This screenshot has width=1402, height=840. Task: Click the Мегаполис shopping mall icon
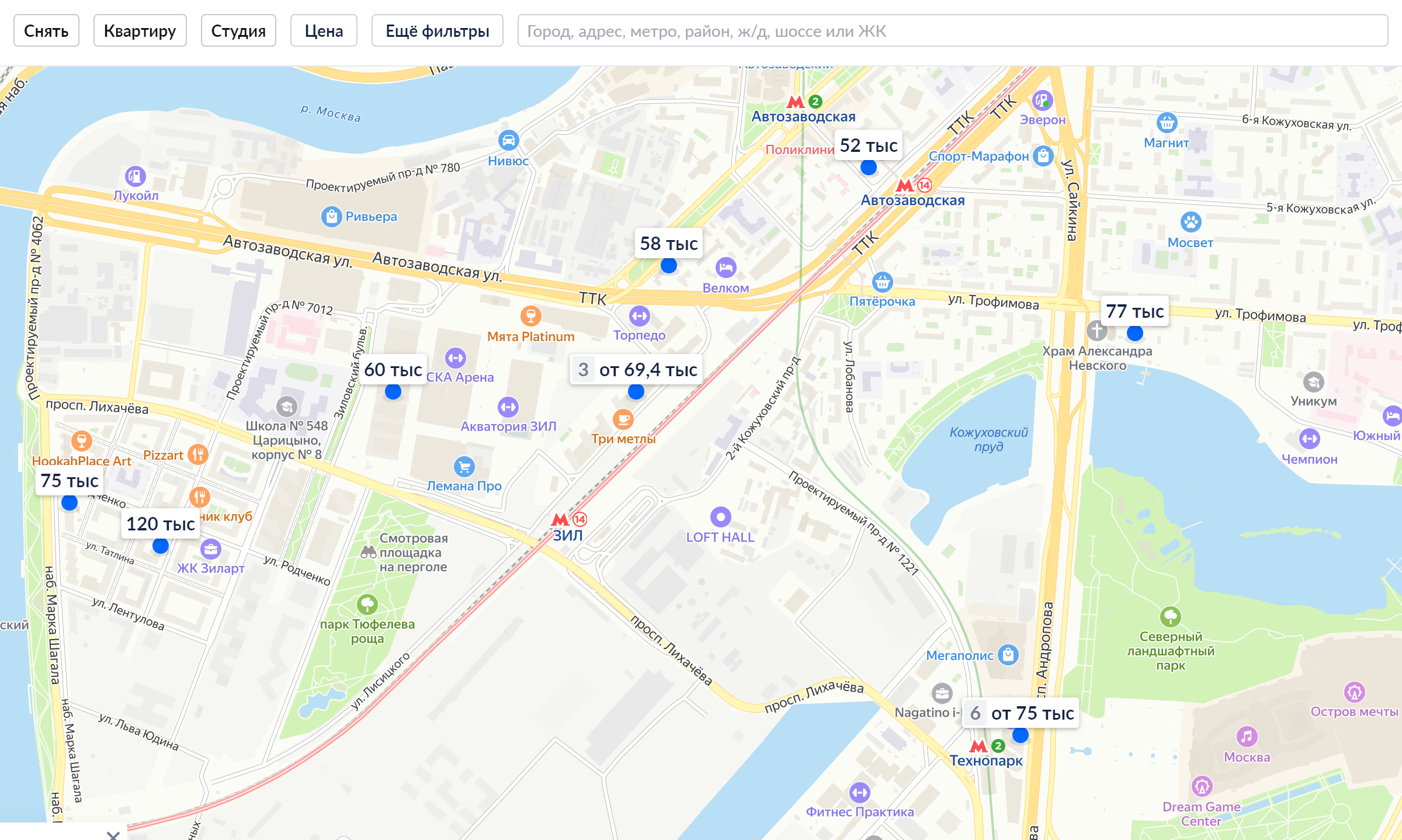(x=1008, y=655)
